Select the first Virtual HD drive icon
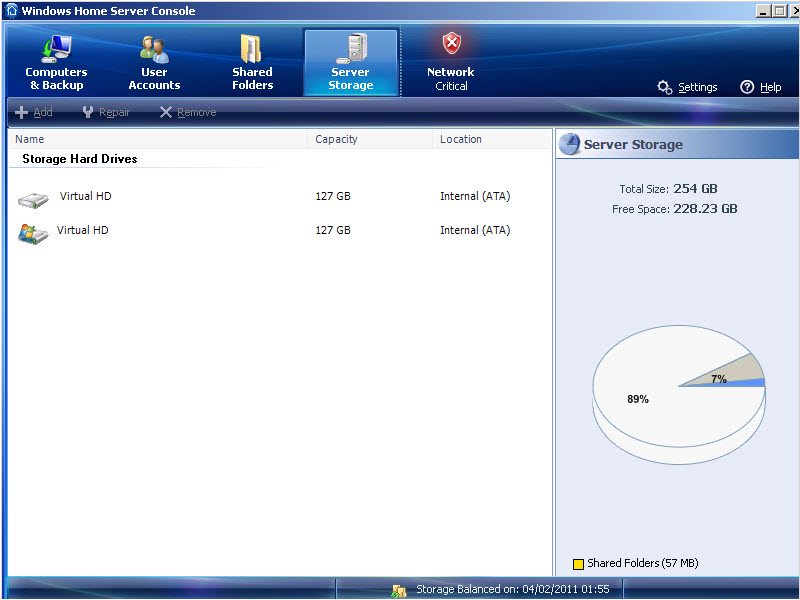The height and width of the screenshot is (600, 800). pyautogui.click(x=33, y=200)
